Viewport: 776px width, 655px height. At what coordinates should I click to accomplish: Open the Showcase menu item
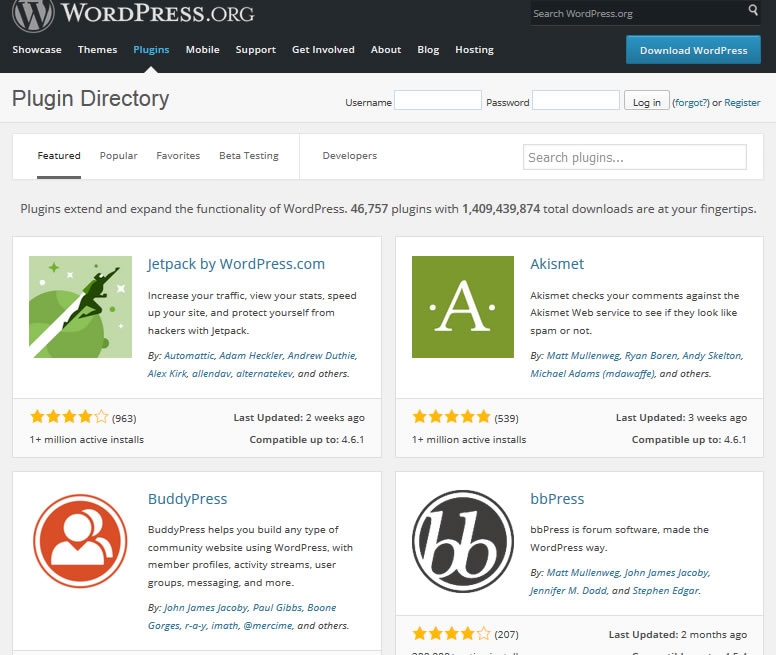(37, 49)
